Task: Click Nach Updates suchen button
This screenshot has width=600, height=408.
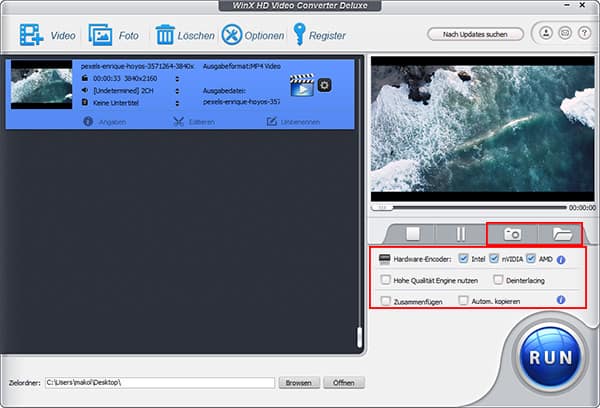Action: [x=475, y=34]
